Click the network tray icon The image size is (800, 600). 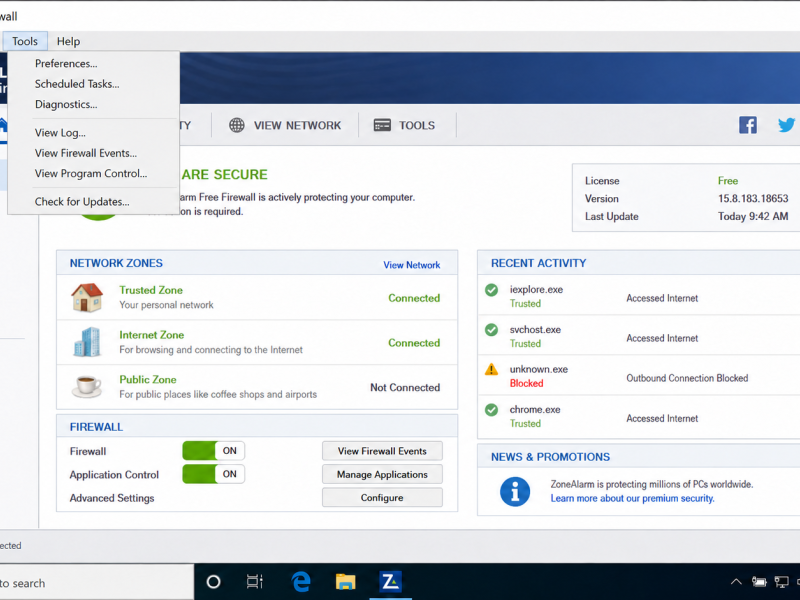[x=781, y=582]
